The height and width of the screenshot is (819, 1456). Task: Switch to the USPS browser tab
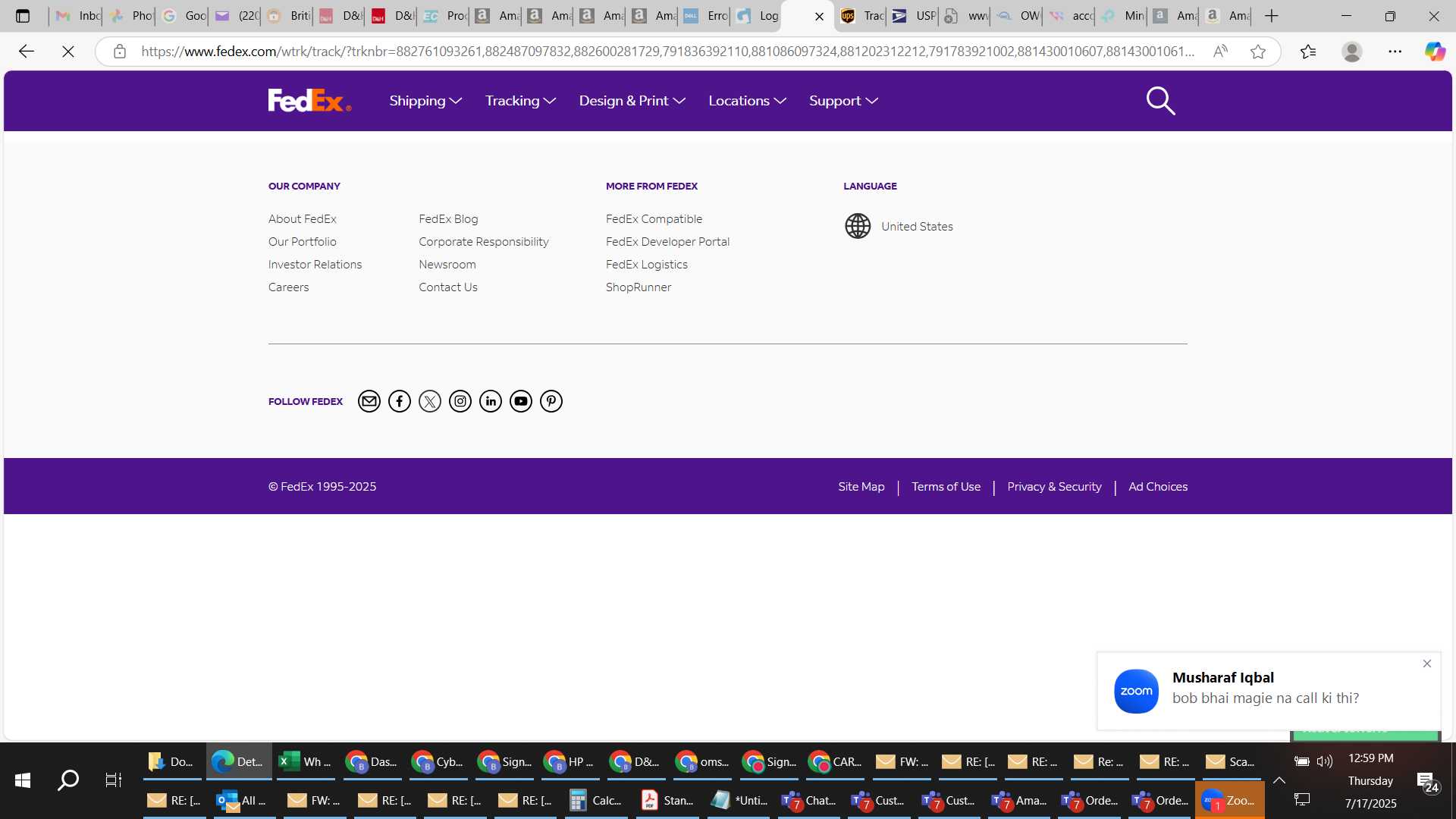912,16
